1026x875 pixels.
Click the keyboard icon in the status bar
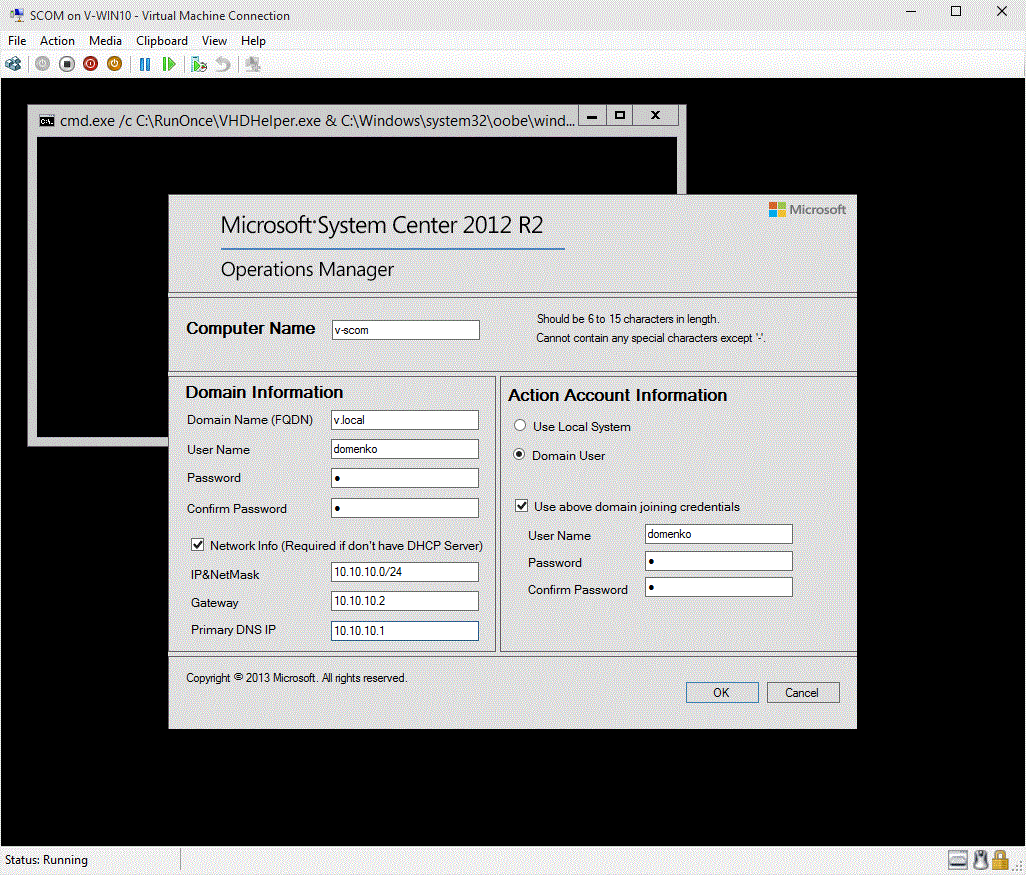pos(958,860)
